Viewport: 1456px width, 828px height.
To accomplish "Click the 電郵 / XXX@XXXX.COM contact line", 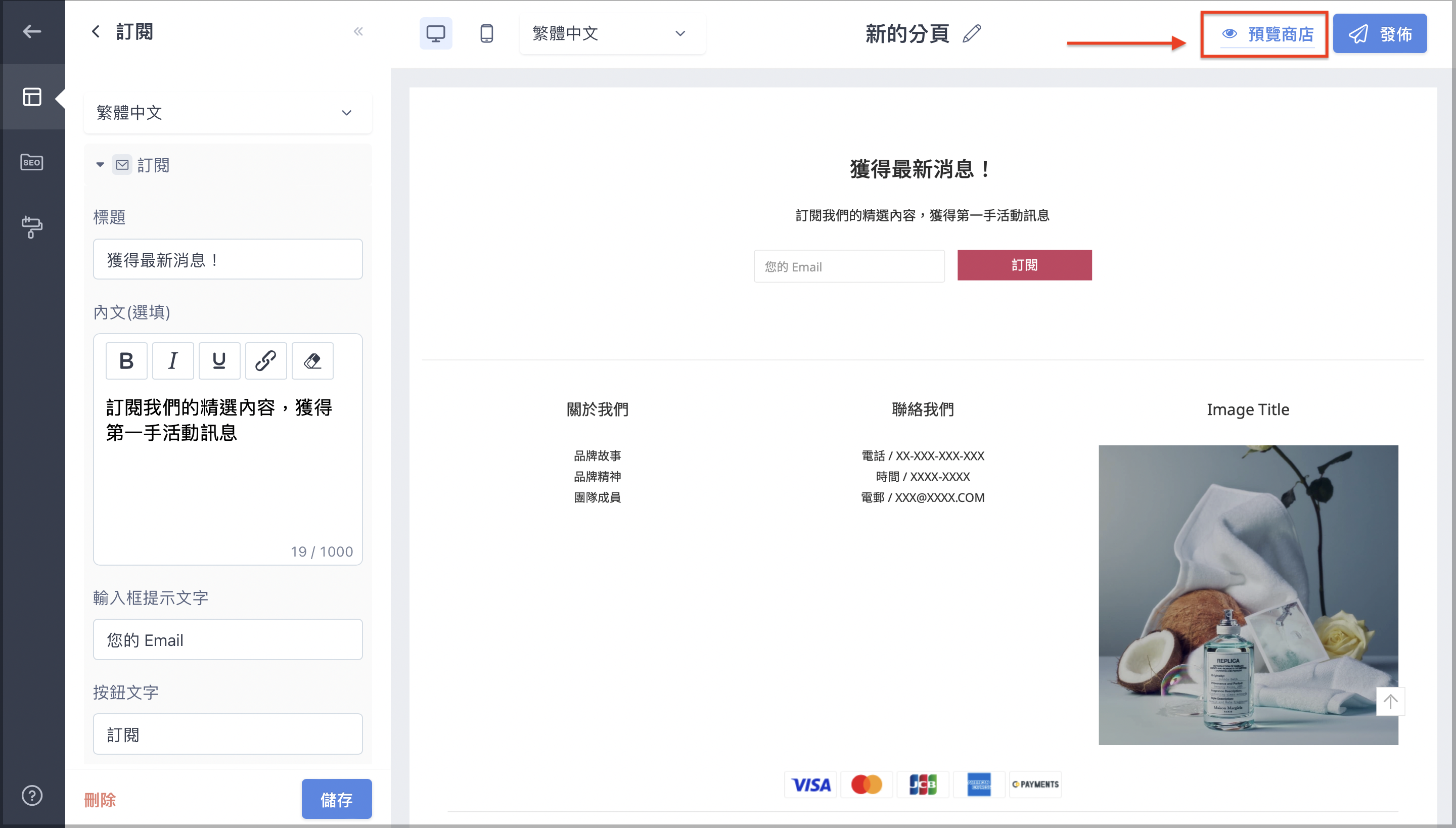I will click(923, 497).
